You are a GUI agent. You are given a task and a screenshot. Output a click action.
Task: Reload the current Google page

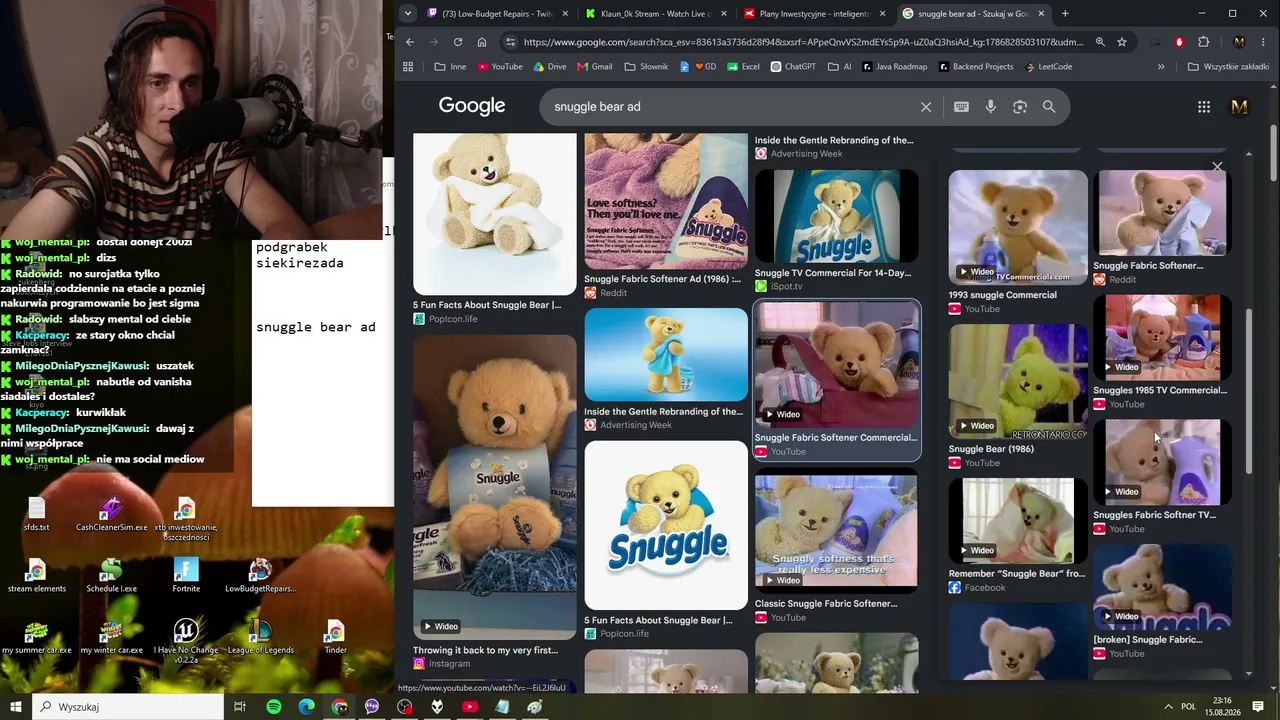tap(458, 42)
